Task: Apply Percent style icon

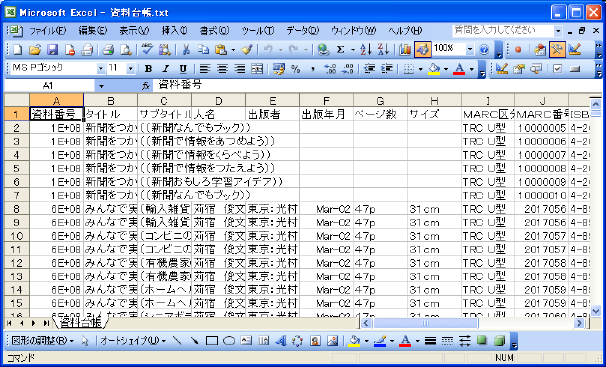Action: point(296,69)
